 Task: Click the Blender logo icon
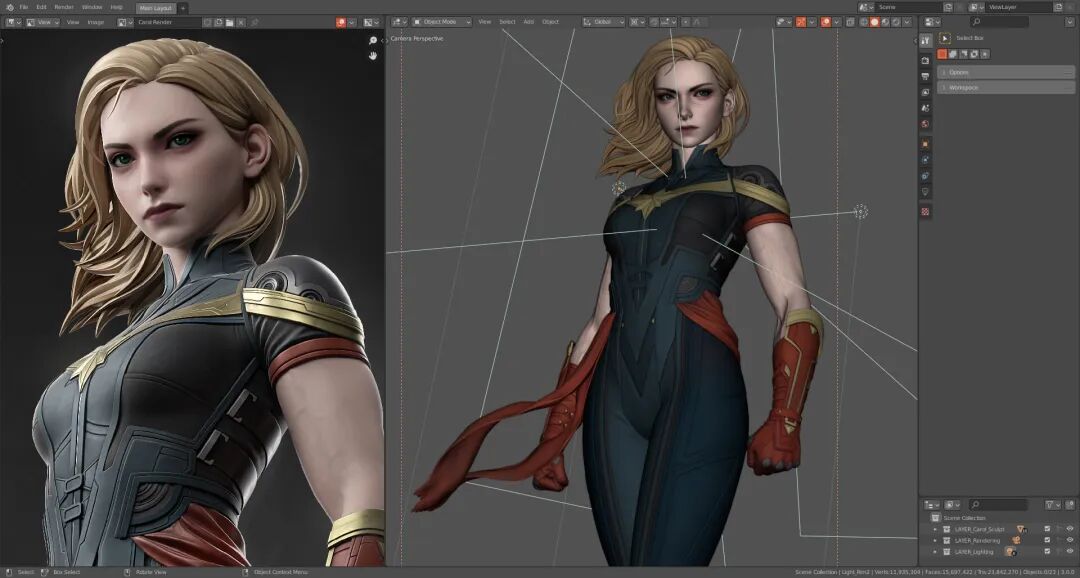[10, 8]
